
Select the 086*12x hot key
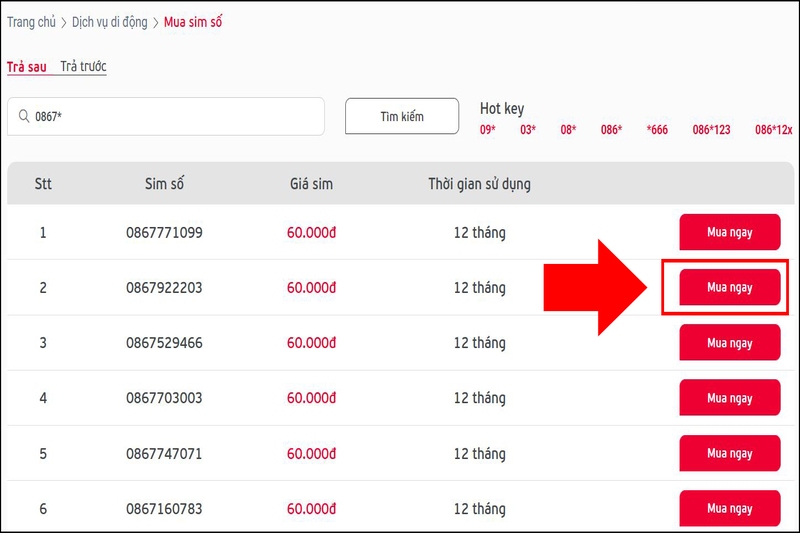point(773,130)
